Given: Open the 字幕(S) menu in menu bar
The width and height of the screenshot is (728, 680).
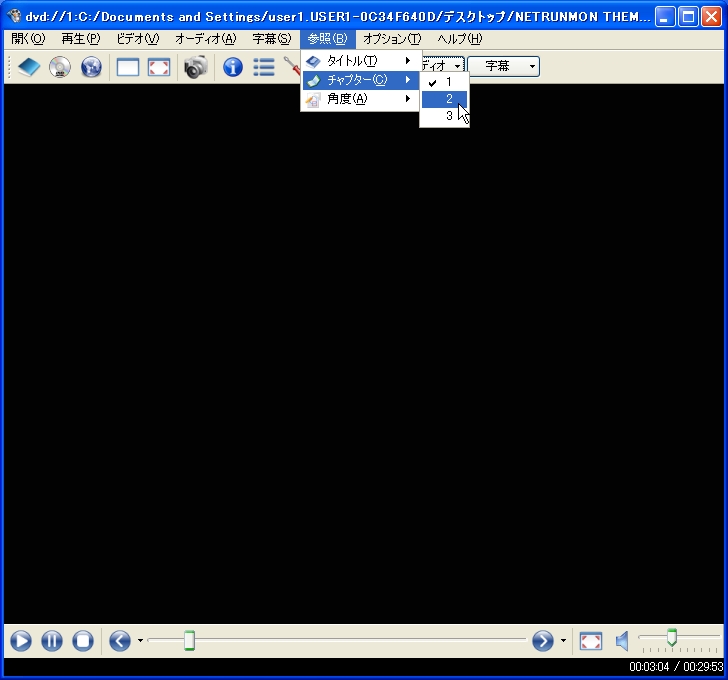Looking at the screenshot, I should tap(272, 39).
